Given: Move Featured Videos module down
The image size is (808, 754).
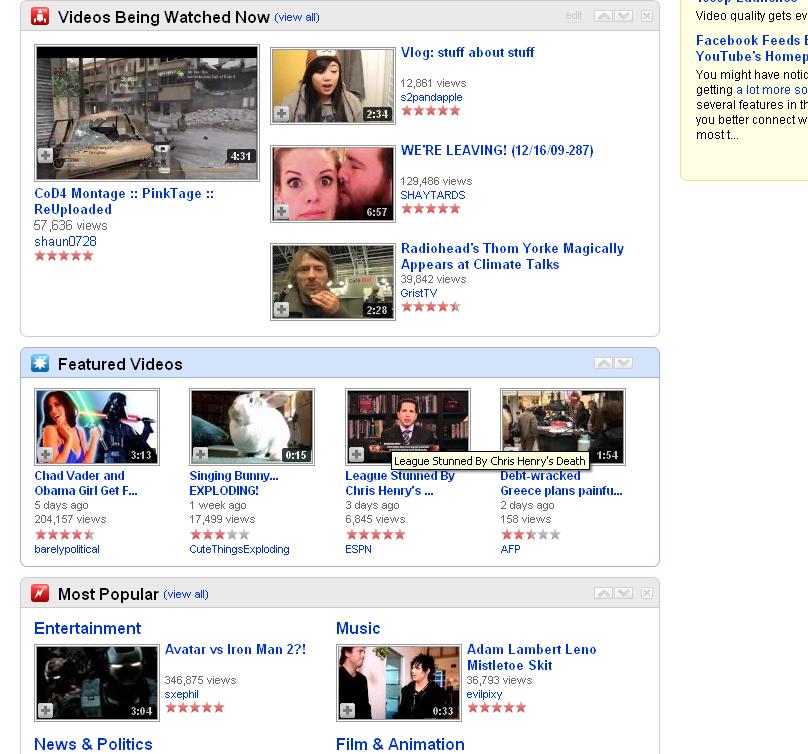Looking at the screenshot, I should 624,363.
